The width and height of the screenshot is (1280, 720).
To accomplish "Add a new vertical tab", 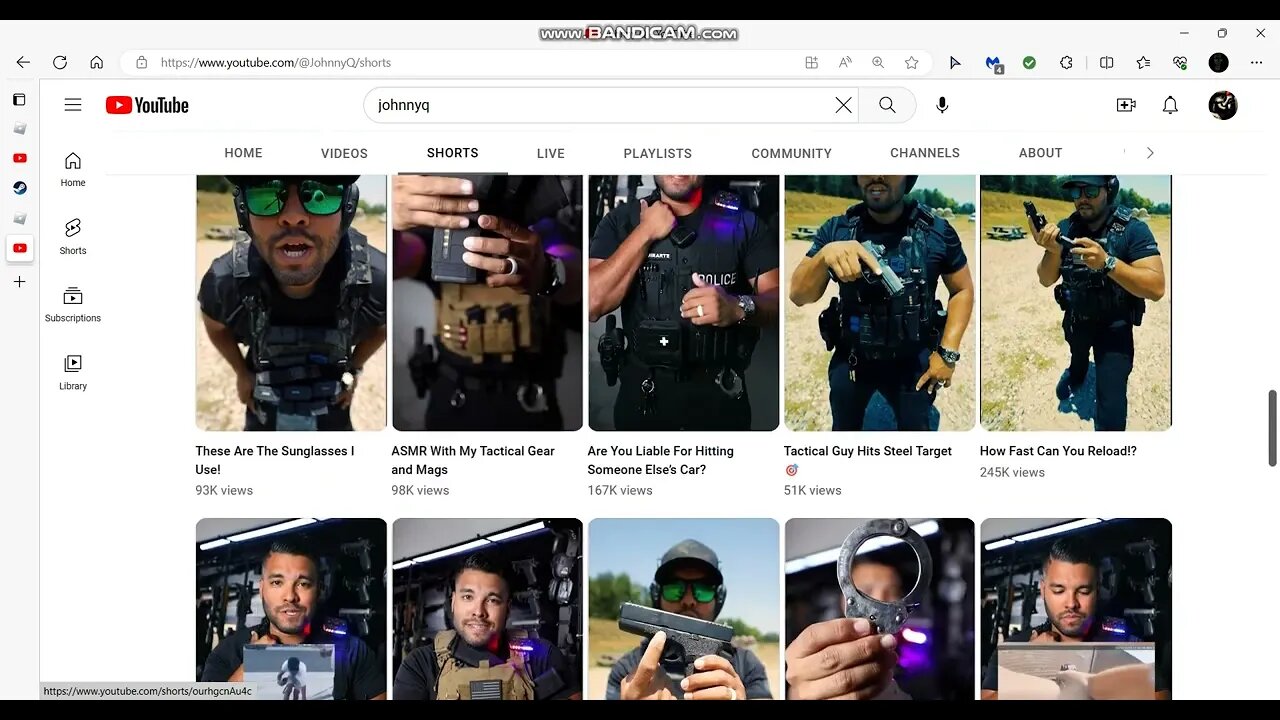I will 19,282.
